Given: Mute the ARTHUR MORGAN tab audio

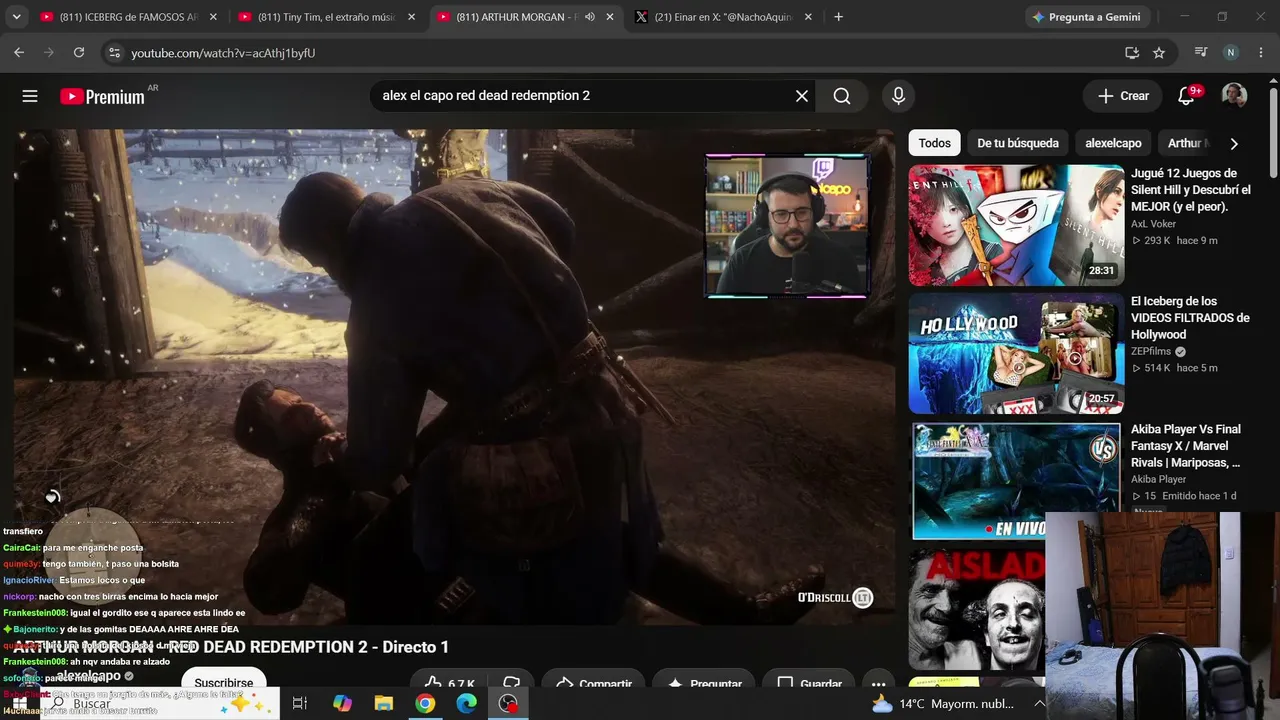Looking at the screenshot, I should coord(590,17).
